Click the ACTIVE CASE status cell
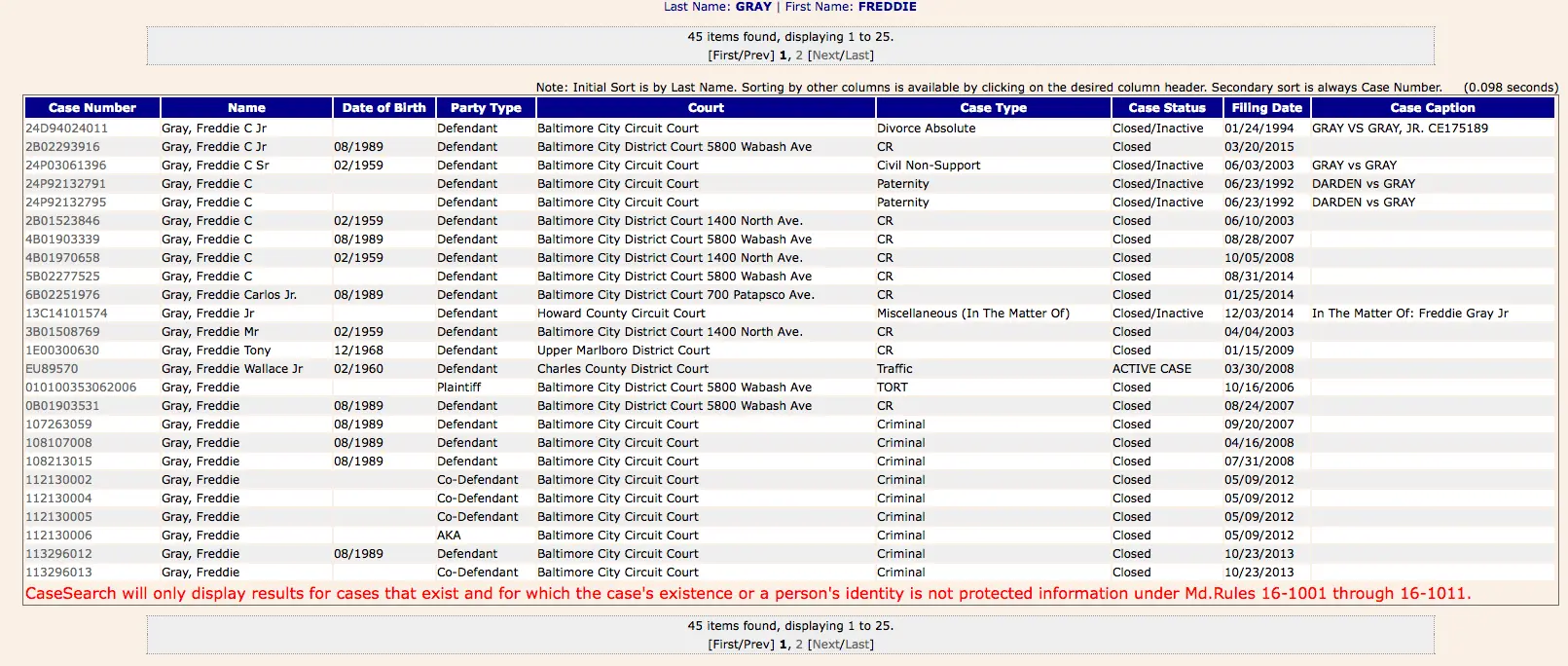The width and height of the screenshot is (1568, 666). [x=1151, y=369]
